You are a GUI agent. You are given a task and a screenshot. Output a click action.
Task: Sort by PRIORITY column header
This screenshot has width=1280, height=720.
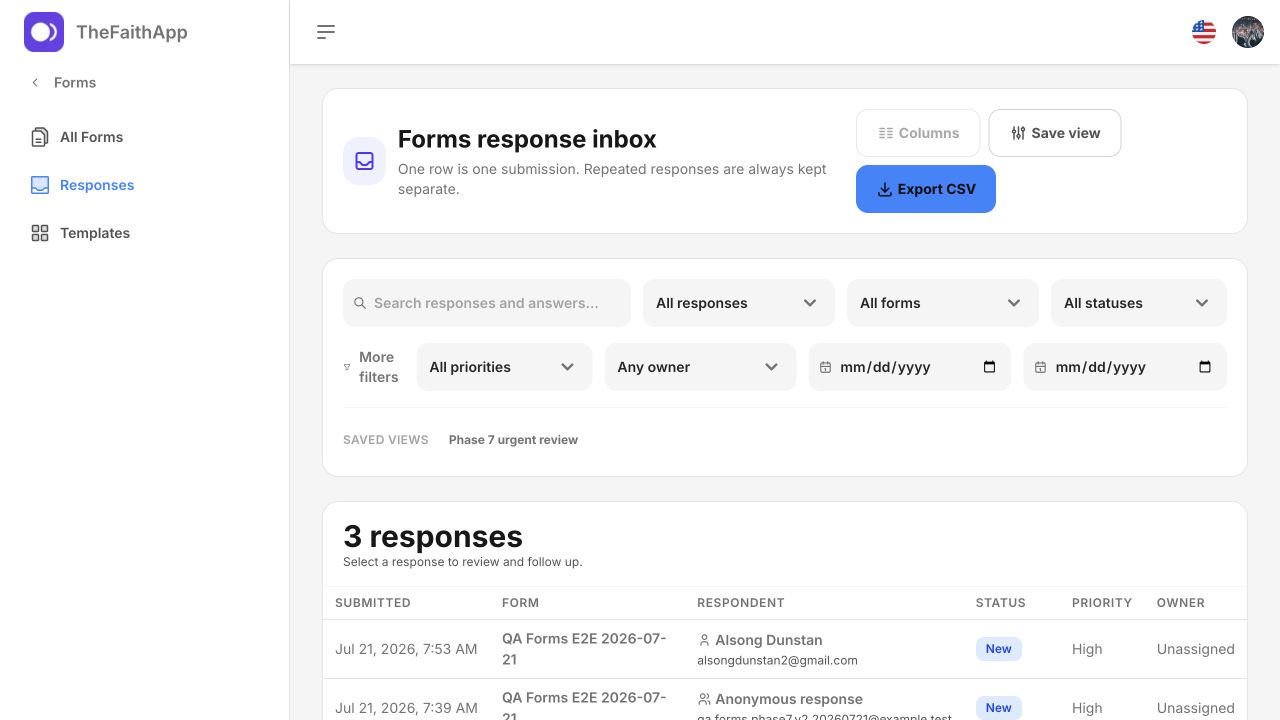1102,603
